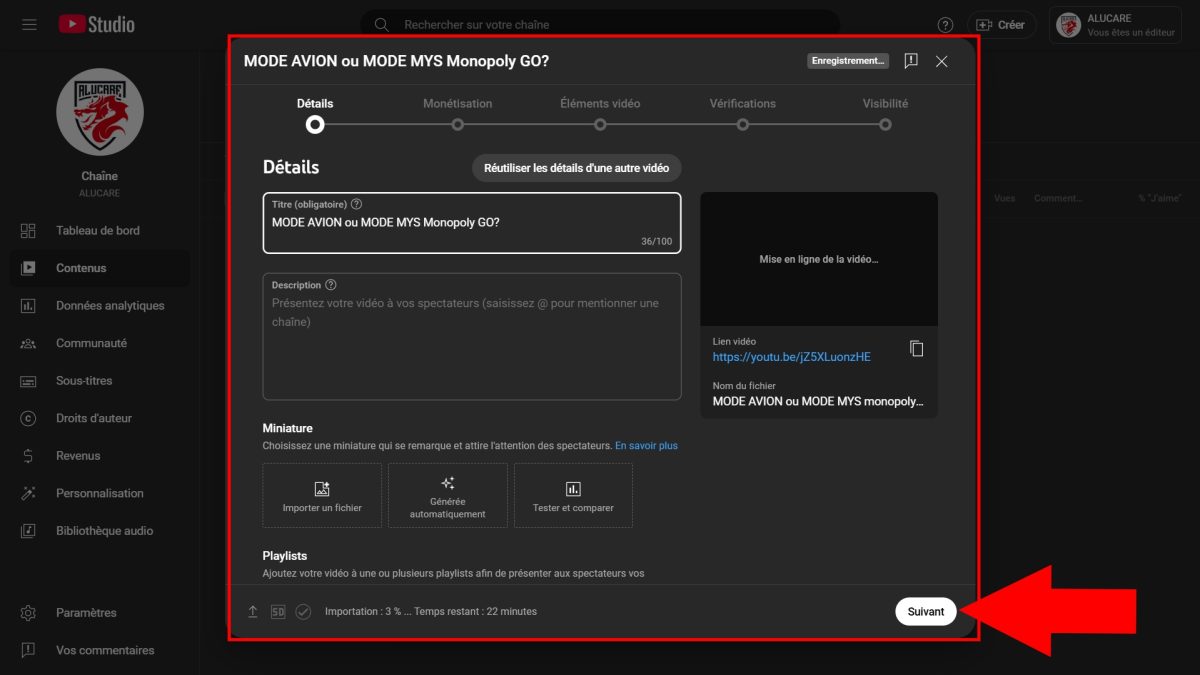This screenshot has width=1200, height=675.
Task: Click the Playlists heading text
Action: [285, 556]
